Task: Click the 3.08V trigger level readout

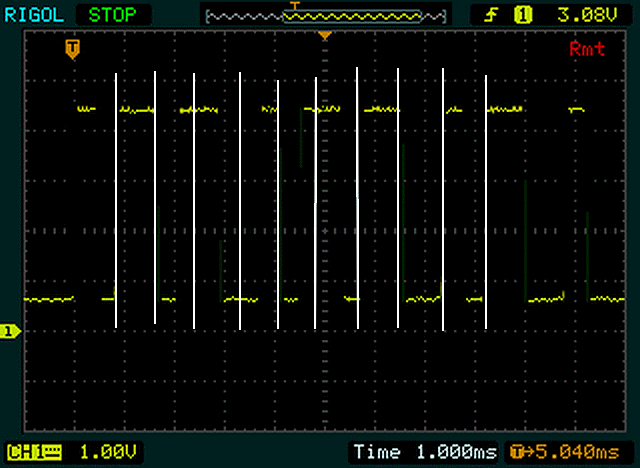Action: pyautogui.click(x=587, y=15)
